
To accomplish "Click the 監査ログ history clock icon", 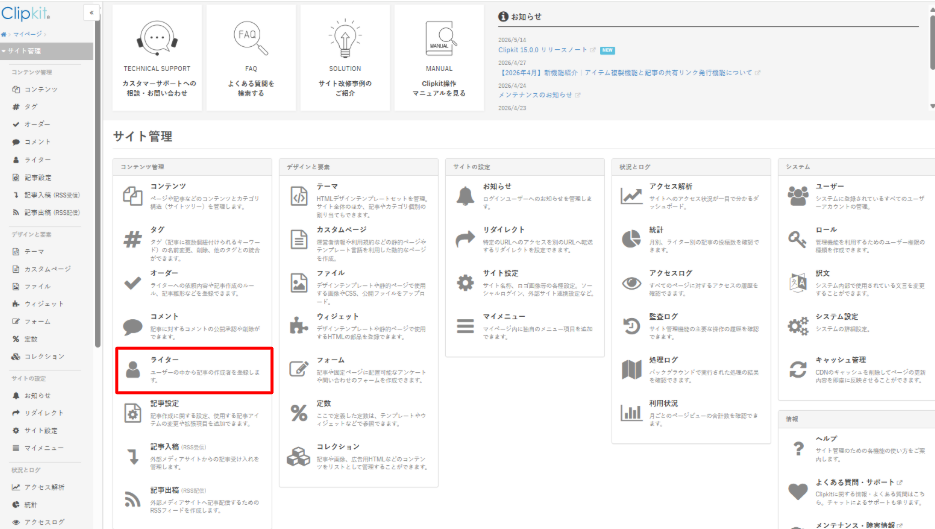I will click(x=631, y=326).
